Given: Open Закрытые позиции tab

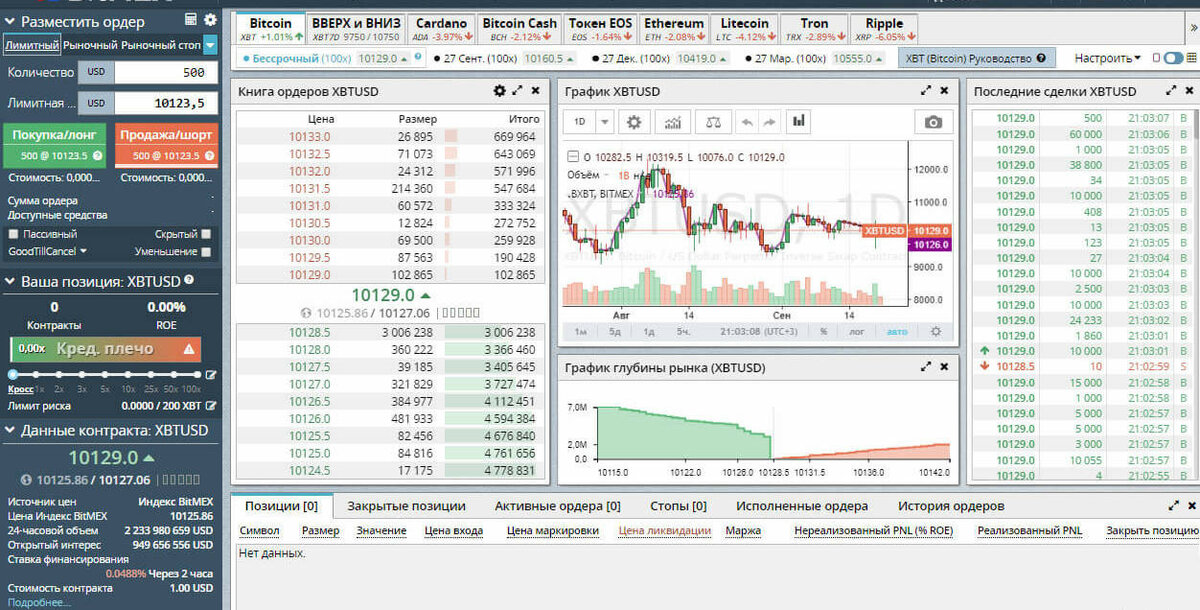Looking at the screenshot, I should 406,506.
